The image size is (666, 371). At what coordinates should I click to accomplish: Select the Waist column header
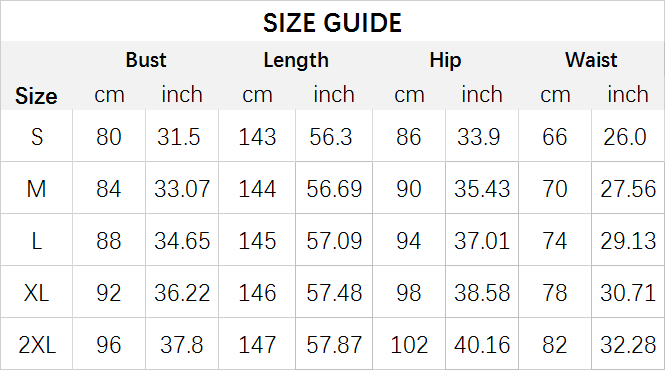click(591, 60)
